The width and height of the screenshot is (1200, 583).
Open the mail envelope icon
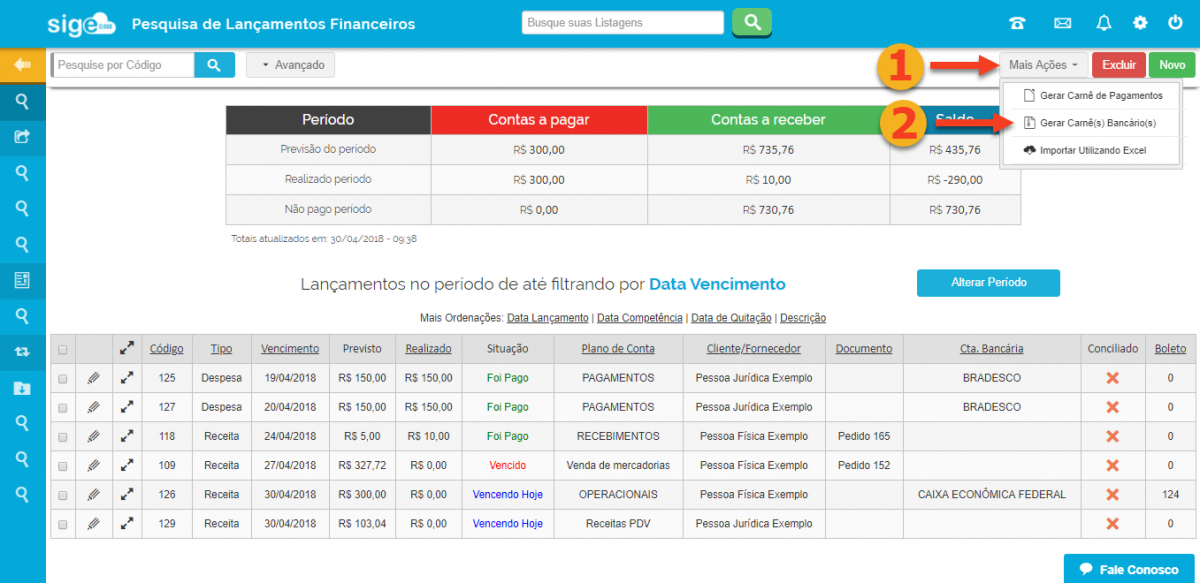click(x=1063, y=23)
